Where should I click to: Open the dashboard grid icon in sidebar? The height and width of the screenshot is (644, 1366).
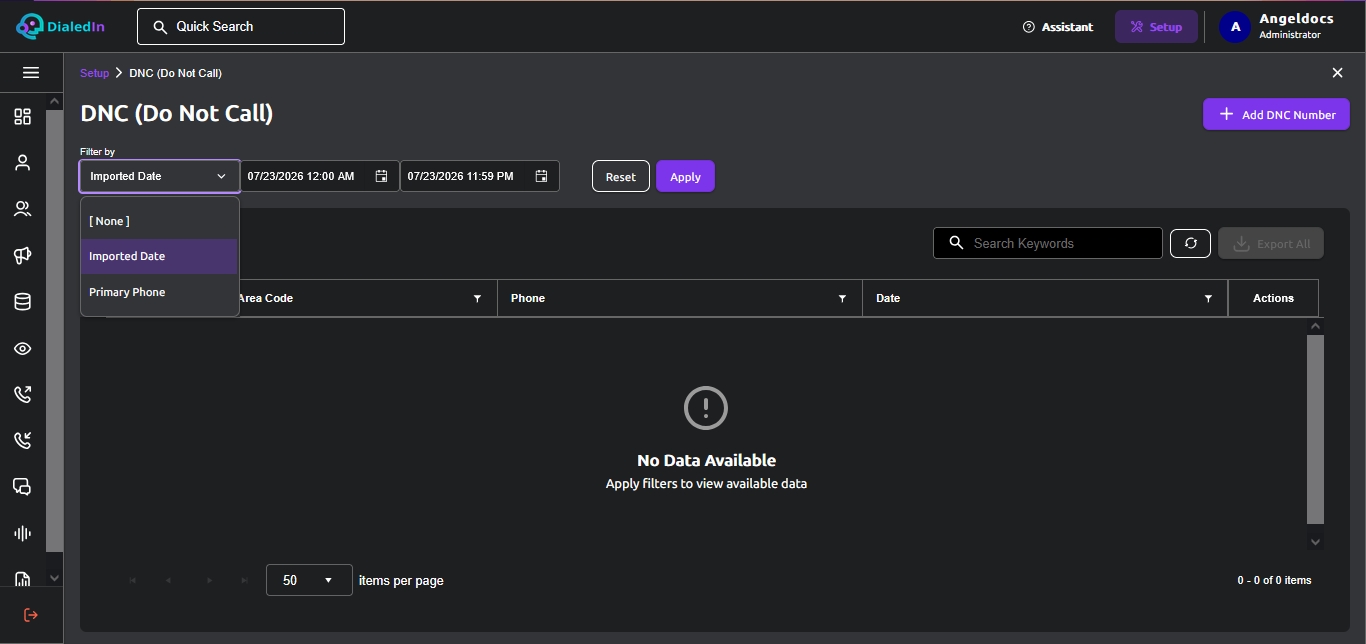[22, 117]
